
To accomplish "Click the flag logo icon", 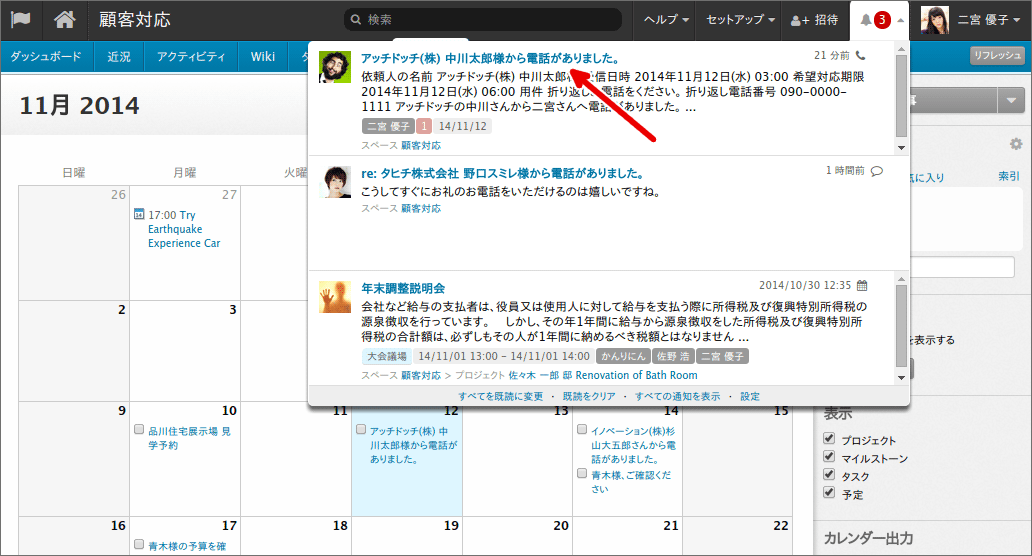I will pyautogui.click(x=21, y=20).
